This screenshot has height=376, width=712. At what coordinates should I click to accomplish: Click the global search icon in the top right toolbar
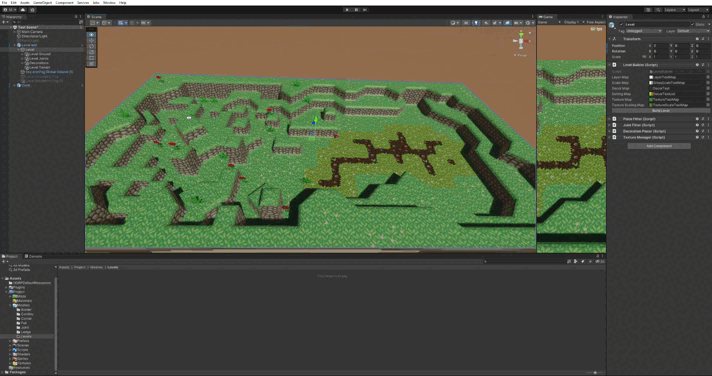[658, 10]
